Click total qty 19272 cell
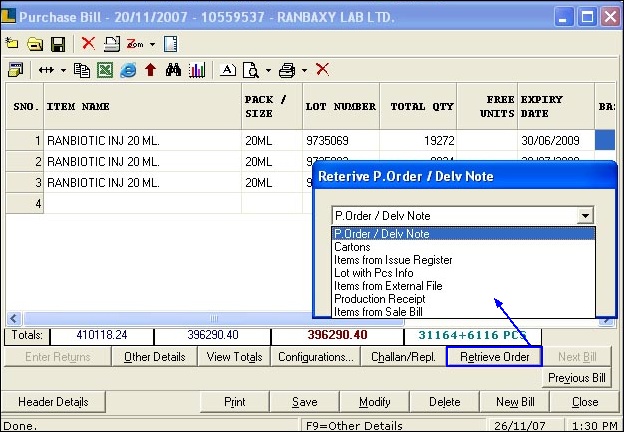The height and width of the screenshot is (432, 624). (418, 140)
